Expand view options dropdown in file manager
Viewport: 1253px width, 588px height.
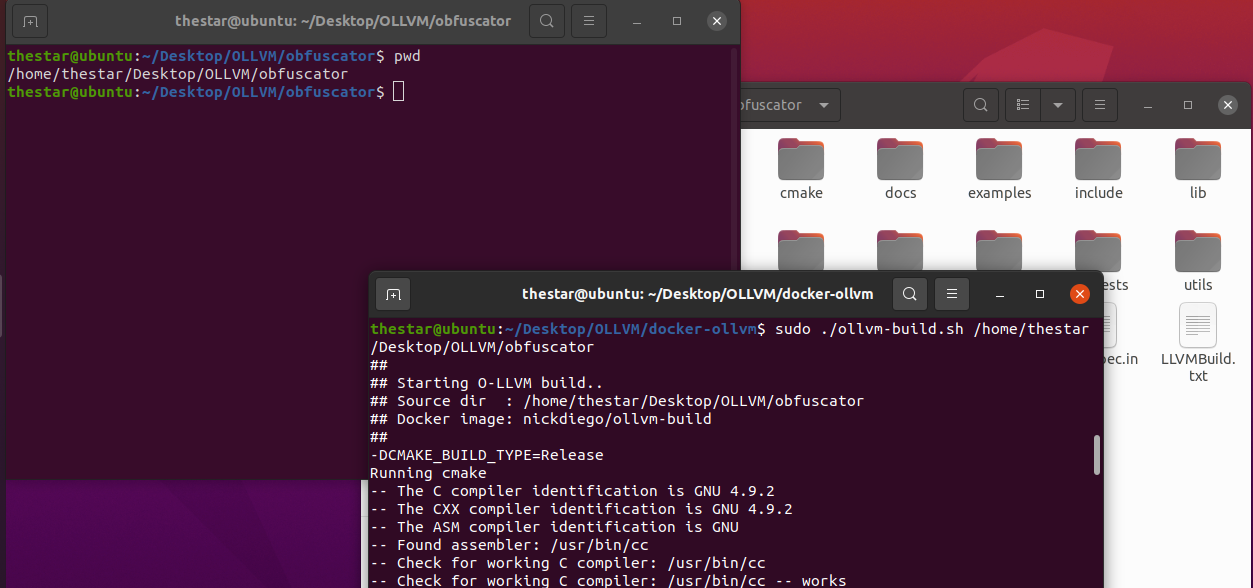tap(1057, 105)
